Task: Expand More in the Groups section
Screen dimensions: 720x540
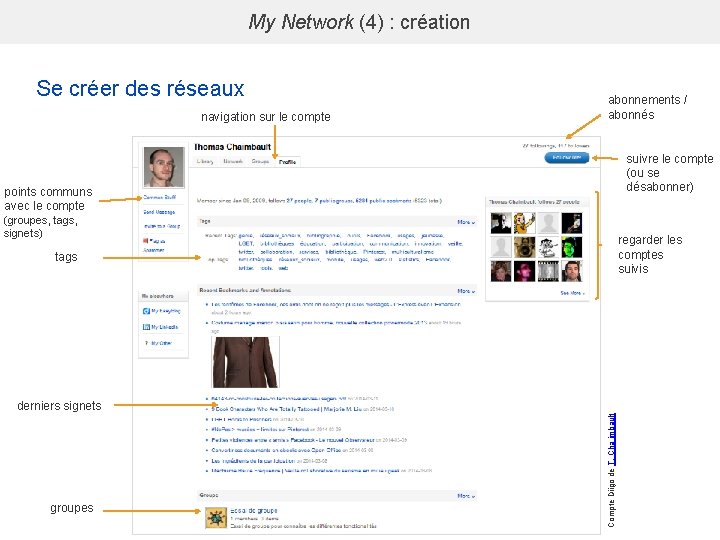Action: pyautogui.click(x=466, y=496)
